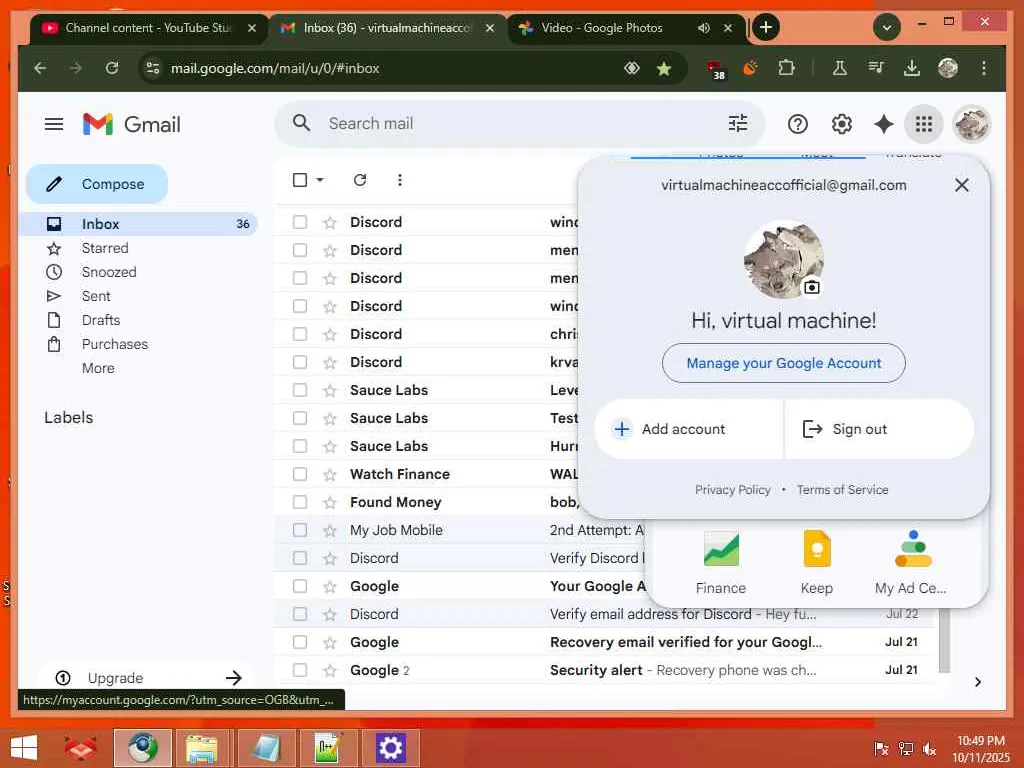1024x768 pixels.
Task: Toggle the select-all checkbox
Action: click(x=300, y=180)
